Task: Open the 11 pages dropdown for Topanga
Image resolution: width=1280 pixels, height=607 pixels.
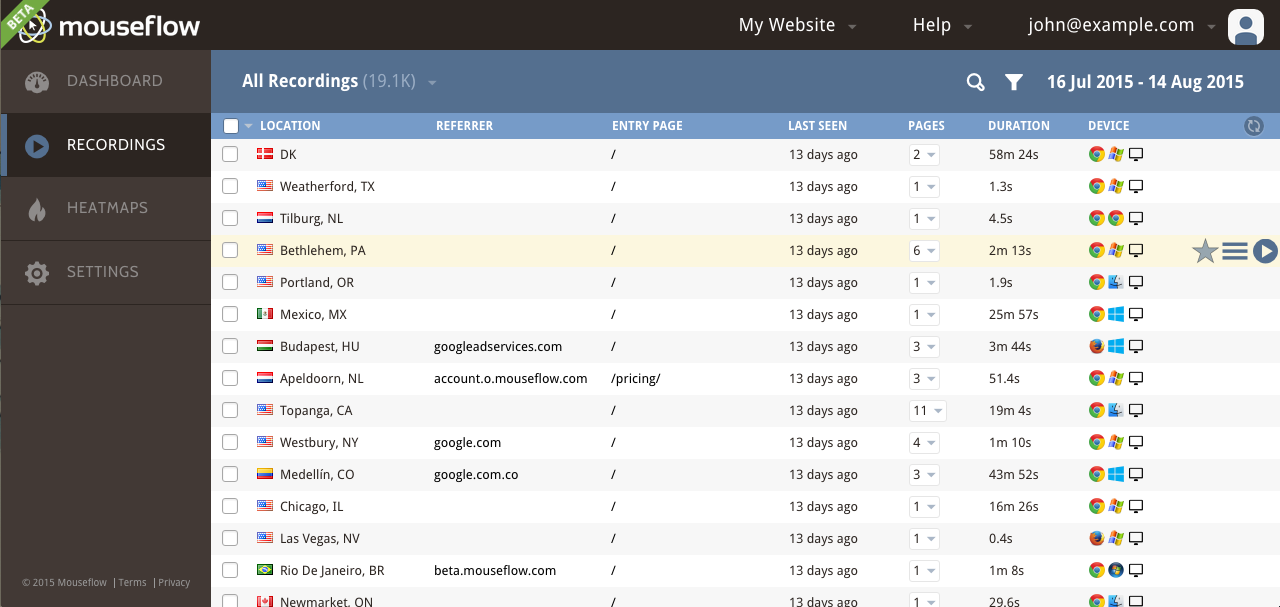Action: [927, 410]
